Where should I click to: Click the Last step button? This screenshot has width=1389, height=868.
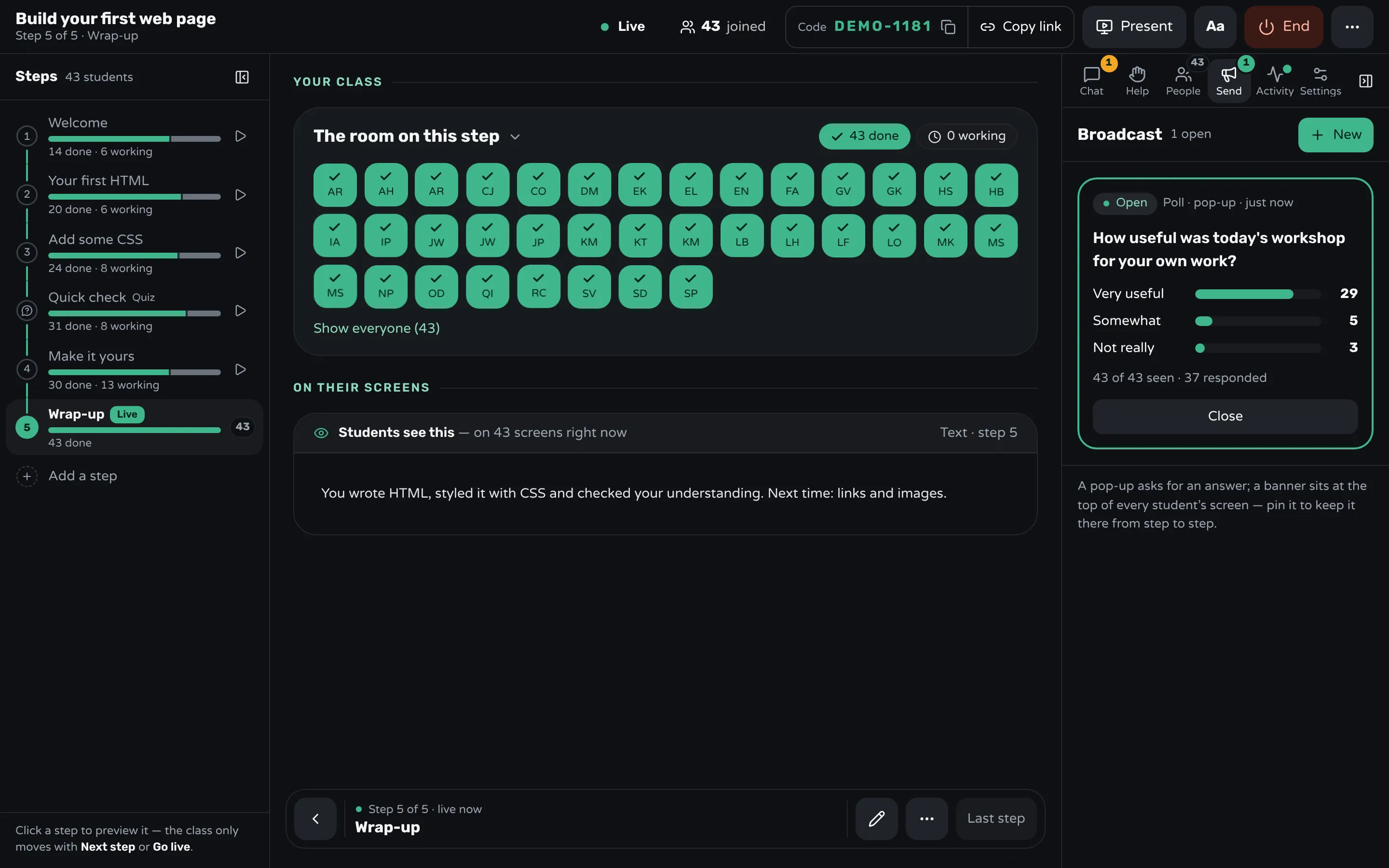coord(996,819)
